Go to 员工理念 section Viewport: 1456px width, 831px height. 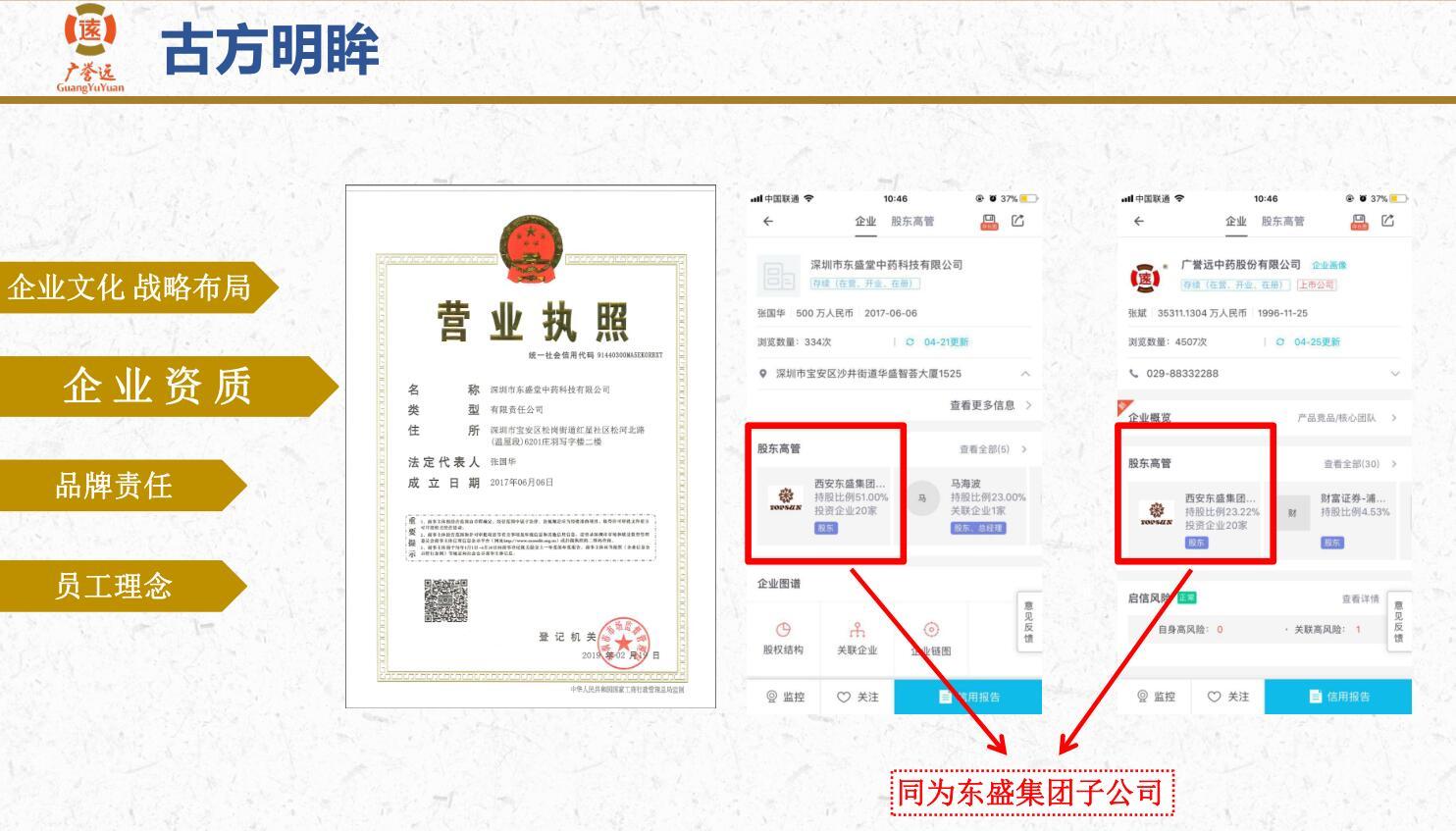click(123, 586)
